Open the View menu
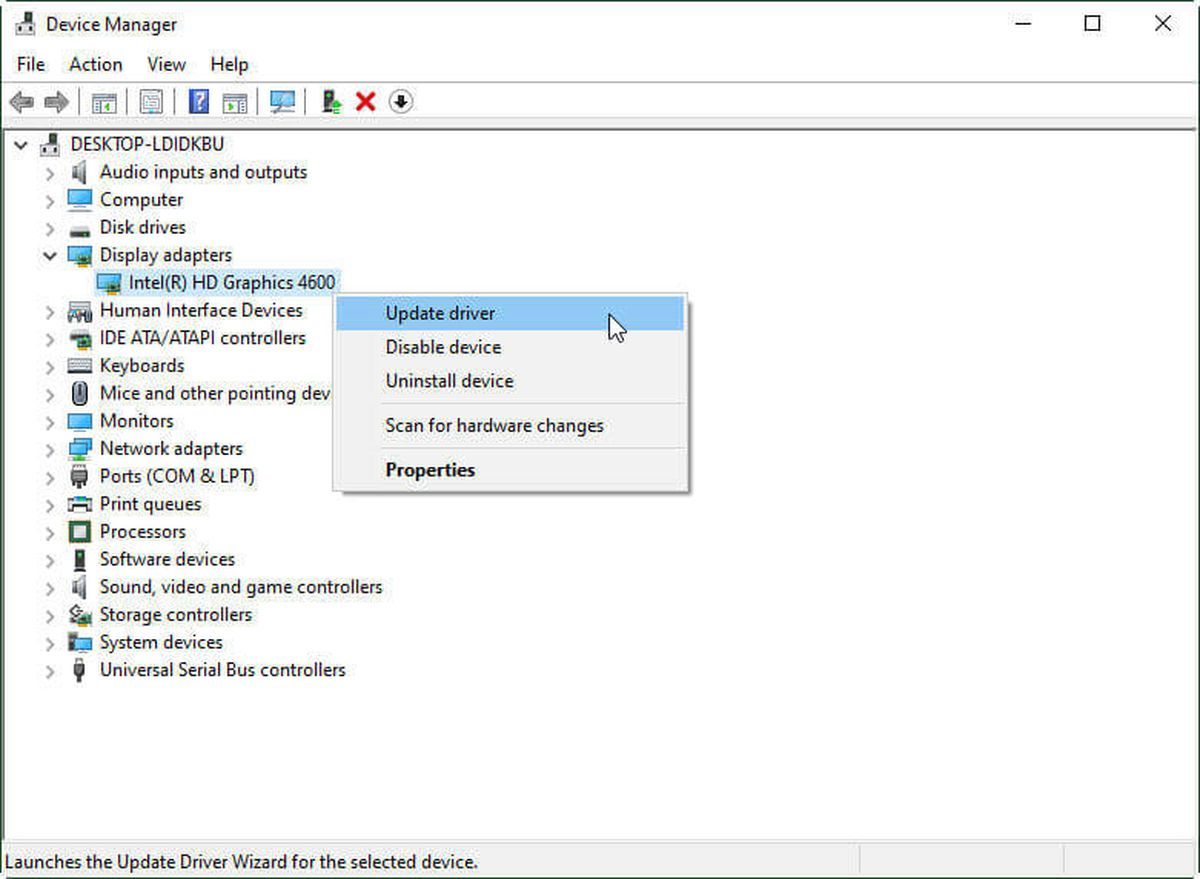 (x=166, y=64)
